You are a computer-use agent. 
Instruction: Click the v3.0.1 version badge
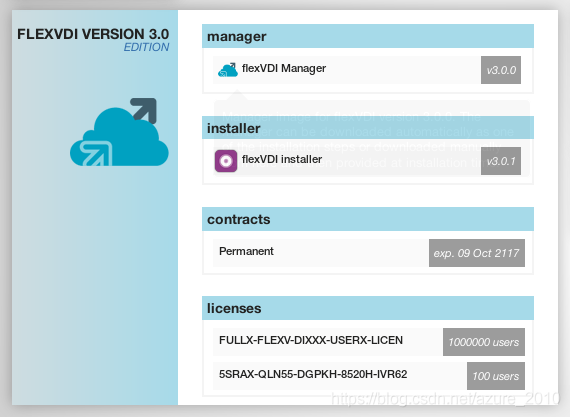[501, 161]
